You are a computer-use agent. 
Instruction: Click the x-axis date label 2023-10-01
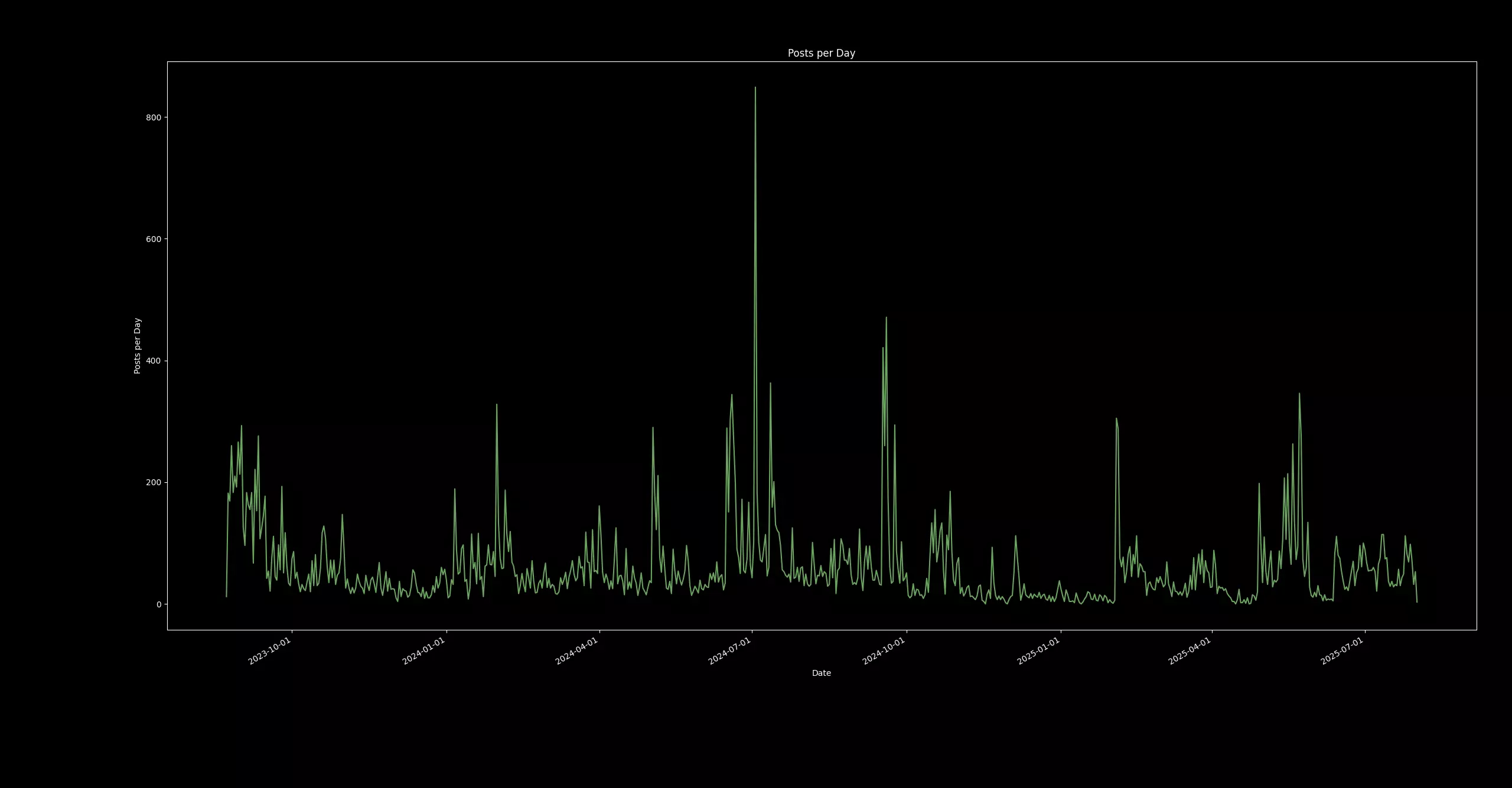[x=270, y=651]
